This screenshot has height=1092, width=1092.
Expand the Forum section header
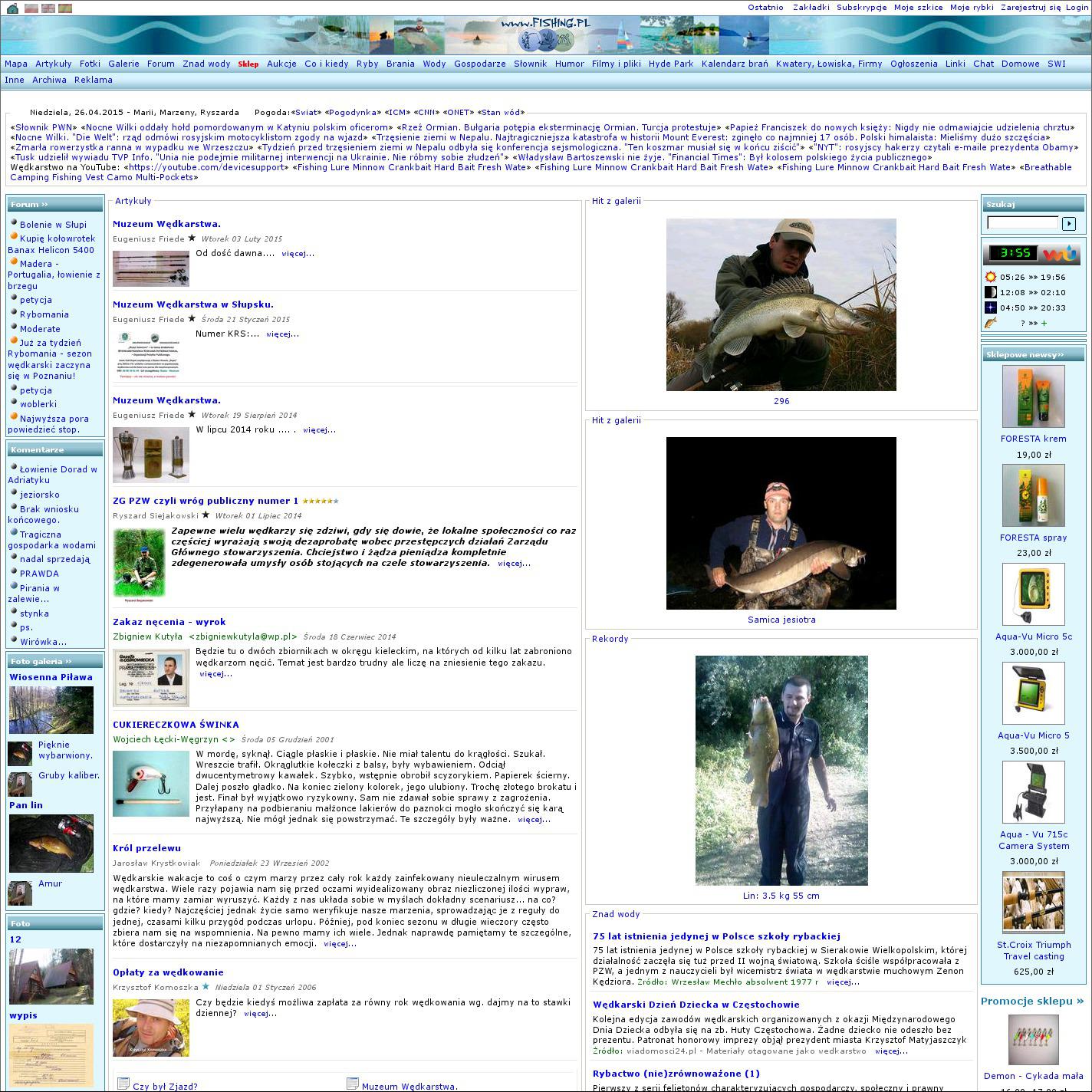[30, 205]
